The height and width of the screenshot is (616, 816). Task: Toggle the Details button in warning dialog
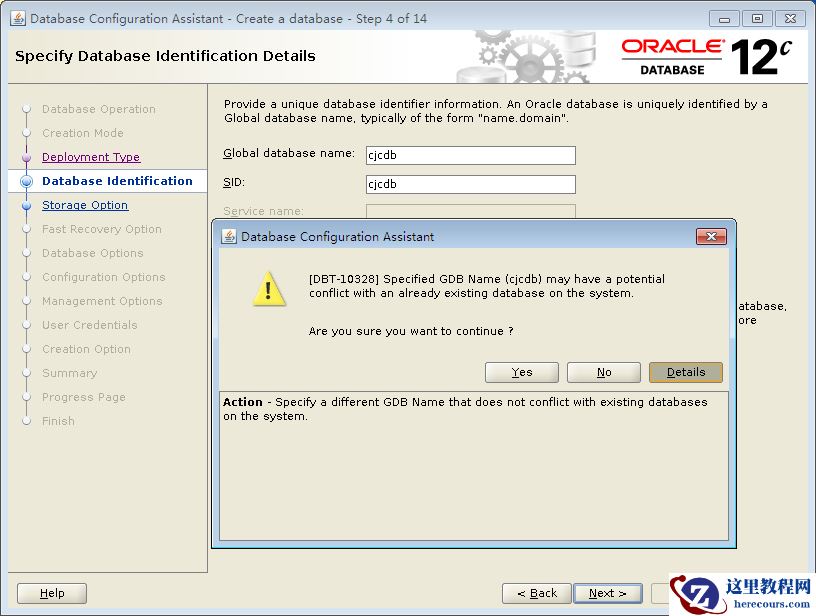pos(686,373)
